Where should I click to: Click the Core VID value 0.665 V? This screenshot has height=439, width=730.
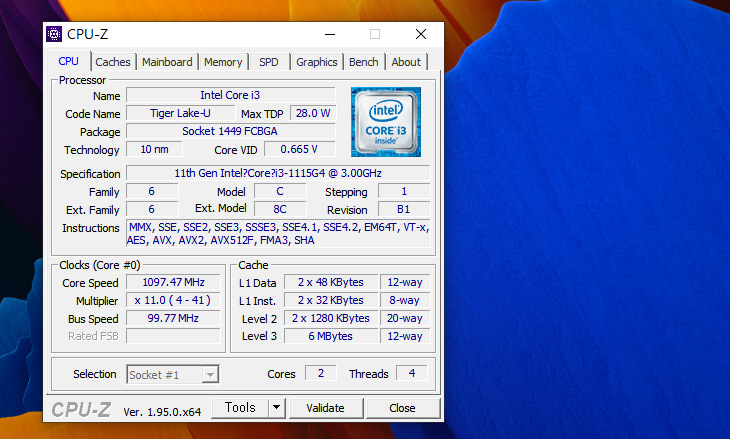[x=299, y=149]
